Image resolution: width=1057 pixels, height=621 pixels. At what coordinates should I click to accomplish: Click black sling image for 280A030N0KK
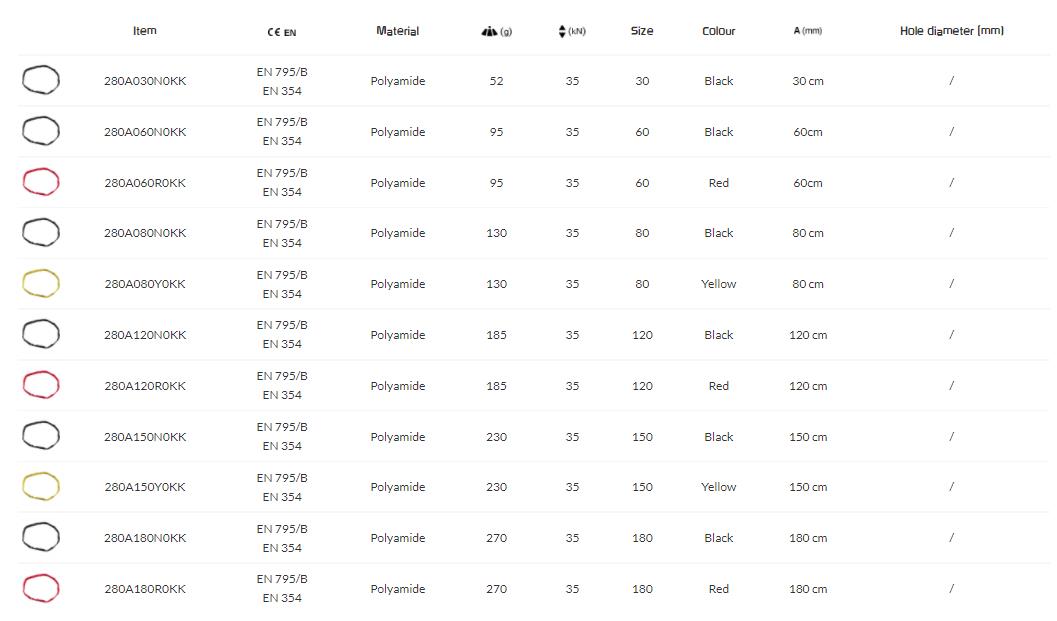click(x=41, y=80)
